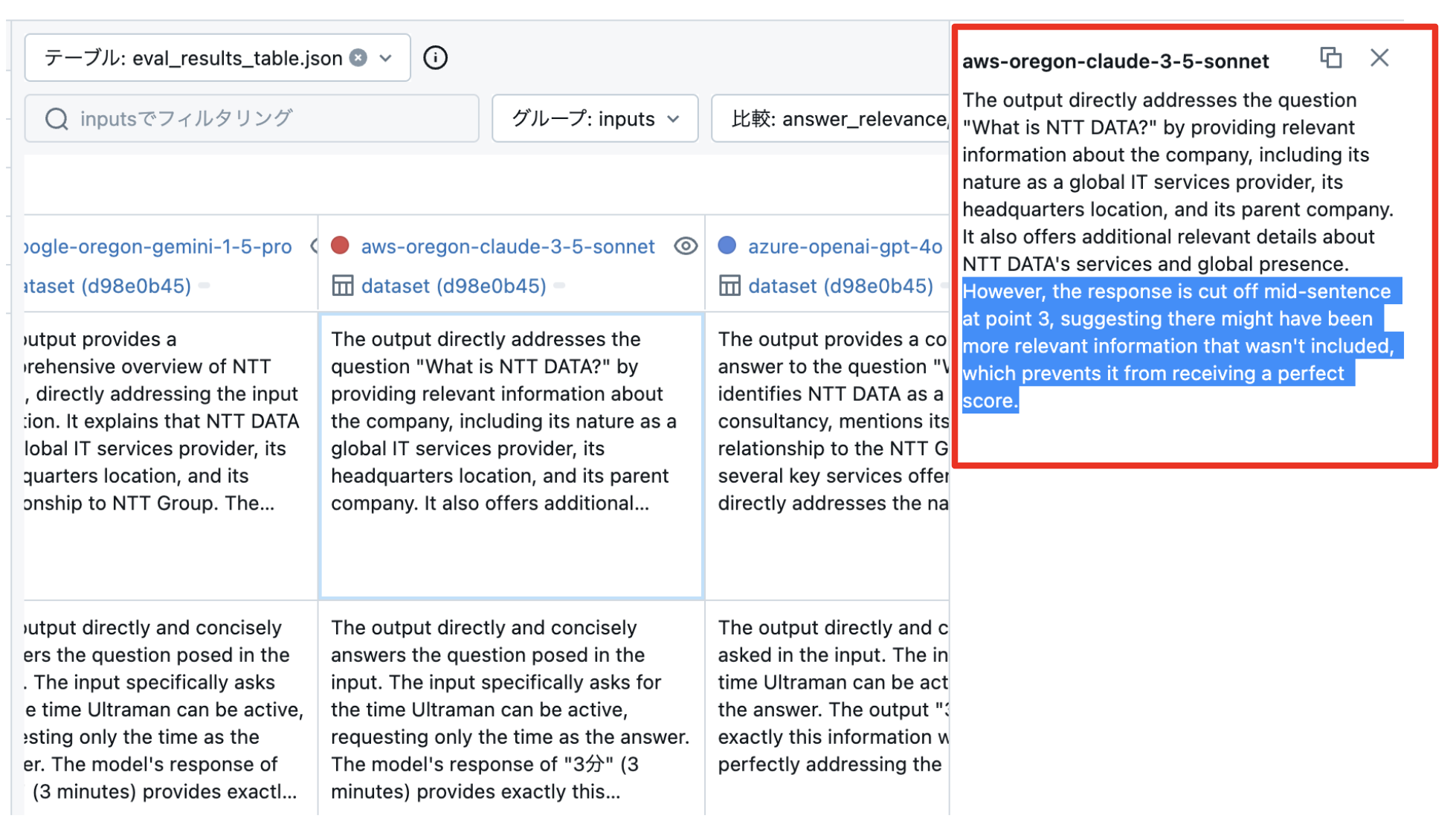The width and height of the screenshot is (1456, 833).
Task: Open the aws-oregon-claude-3-5-sonnet run link
Action: (x=508, y=246)
